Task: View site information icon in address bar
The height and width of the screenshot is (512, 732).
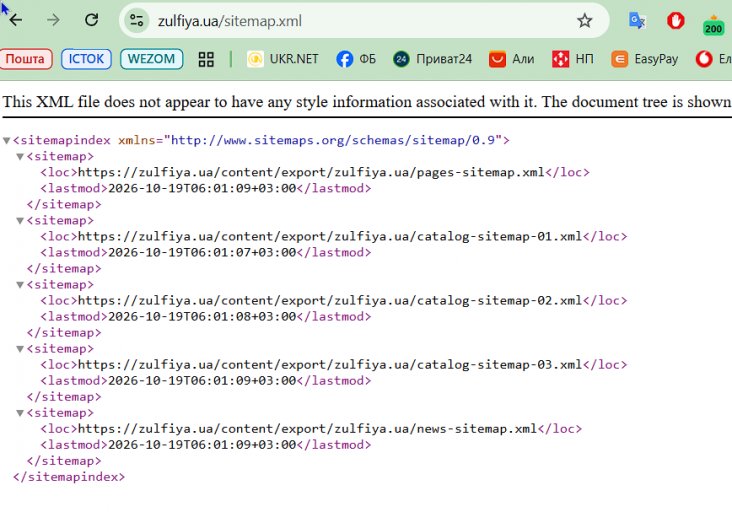Action: point(136,21)
